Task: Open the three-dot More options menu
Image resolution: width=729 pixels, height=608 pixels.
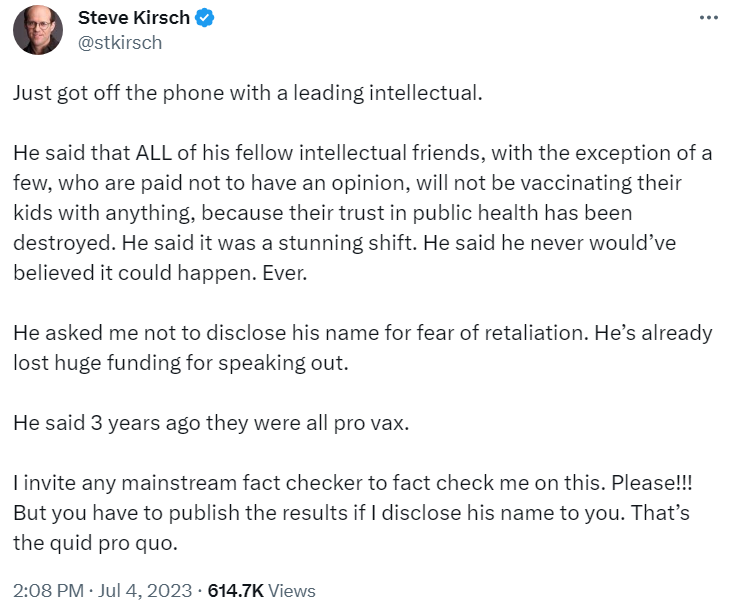Action: coord(708,20)
